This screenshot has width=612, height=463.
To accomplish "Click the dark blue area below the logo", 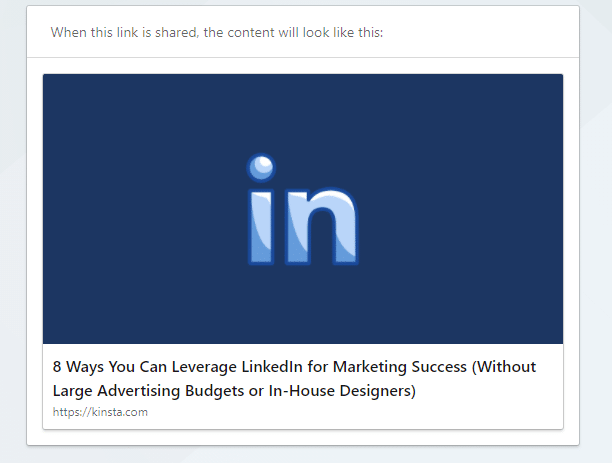I will [302, 310].
